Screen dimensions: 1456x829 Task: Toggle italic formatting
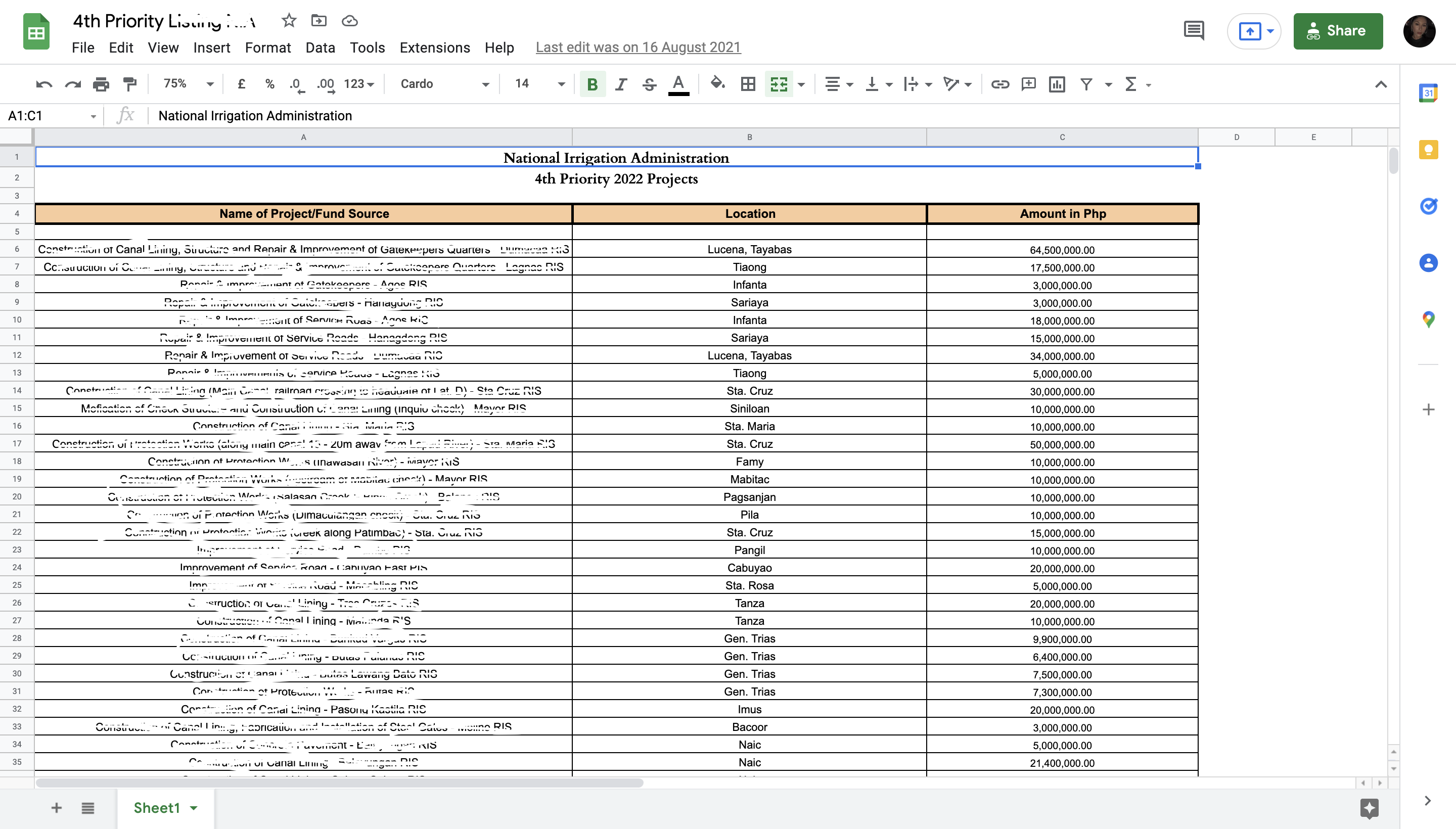coord(621,84)
